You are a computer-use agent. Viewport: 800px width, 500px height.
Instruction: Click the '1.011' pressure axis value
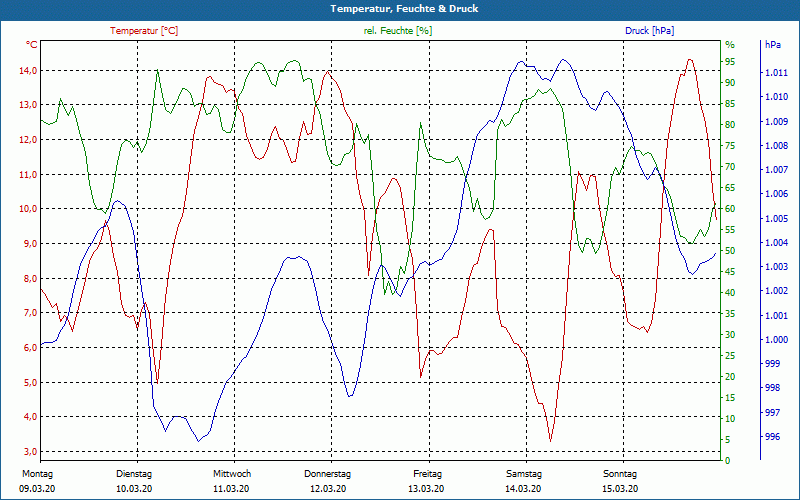click(776, 73)
